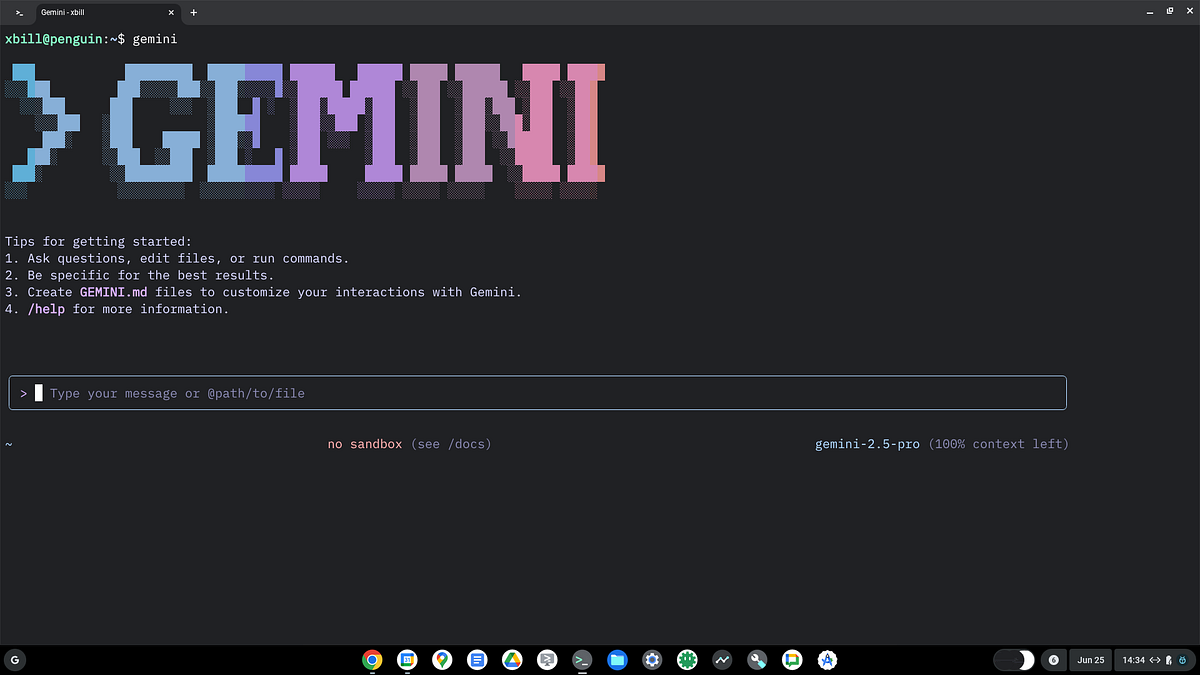Screen dimensions: 1200x675
Task: Click the (see /docs) status text
Action: (x=451, y=444)
